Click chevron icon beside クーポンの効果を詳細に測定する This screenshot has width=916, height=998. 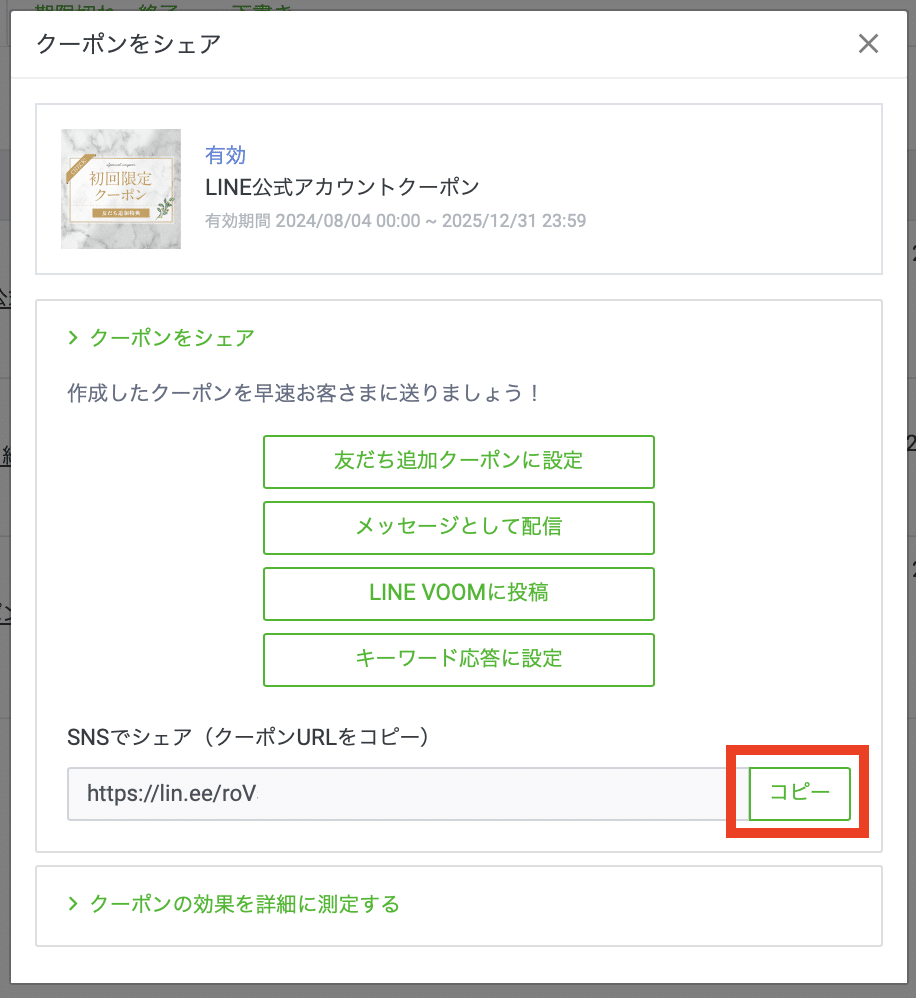[73, 904]
